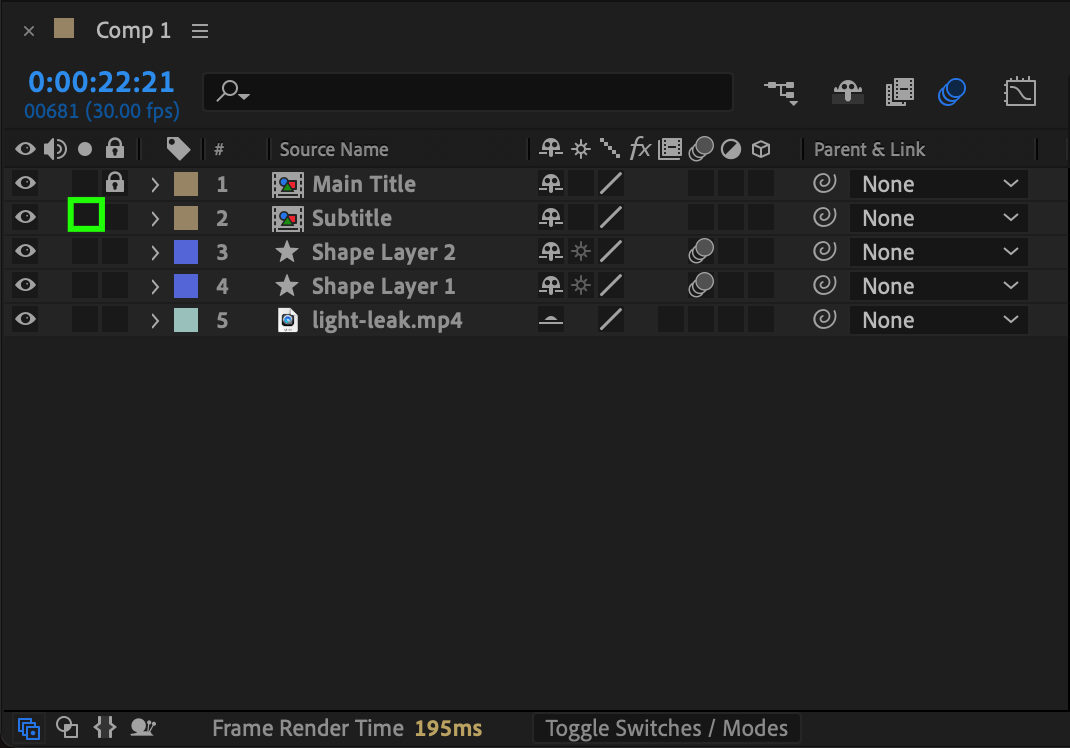Click teal label swatch of light-leak.mp4
The width and height of the screenshot is (1070, 748).
click(186, 319)
